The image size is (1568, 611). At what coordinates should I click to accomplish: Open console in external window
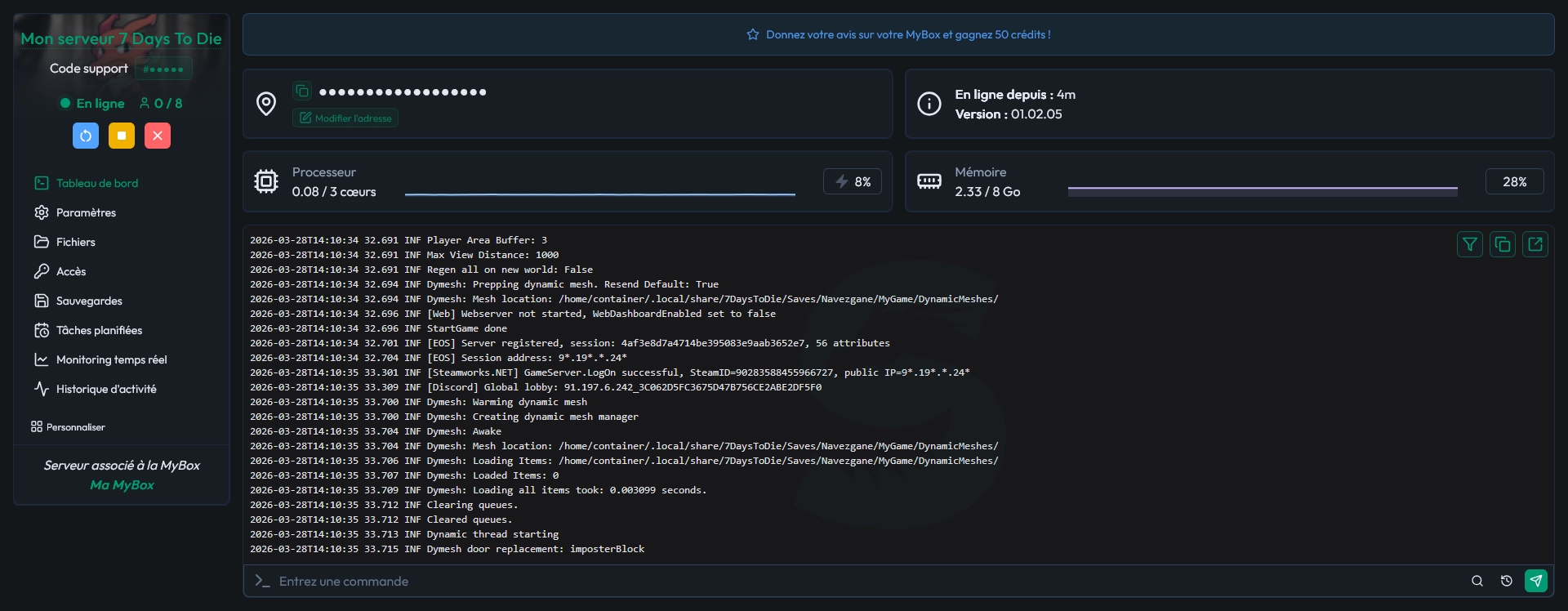click(1535, 243)
